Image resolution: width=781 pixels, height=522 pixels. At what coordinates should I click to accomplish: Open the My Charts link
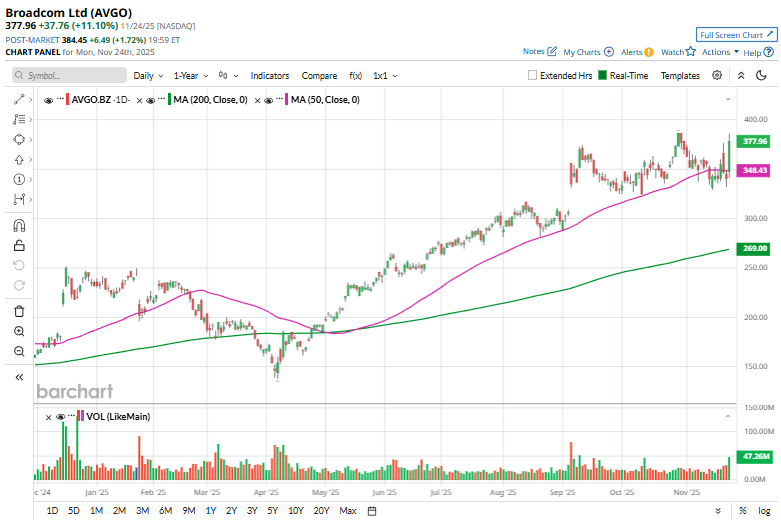[x=587, y=52]
